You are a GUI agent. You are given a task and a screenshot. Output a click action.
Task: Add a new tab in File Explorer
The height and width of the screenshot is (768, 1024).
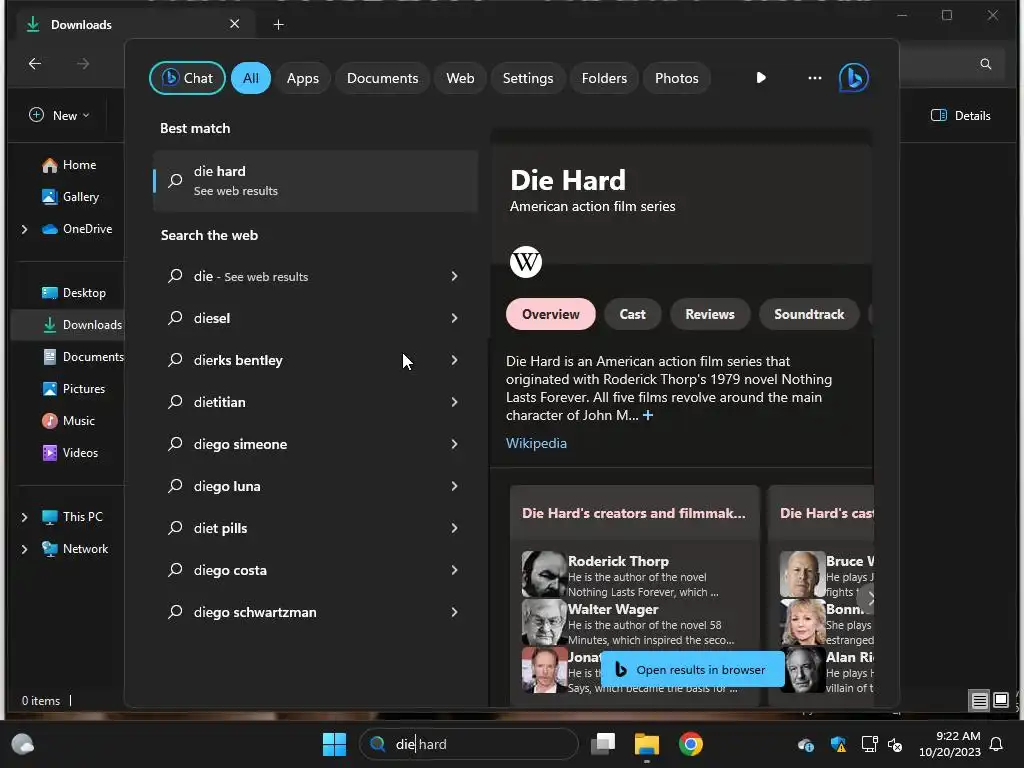(x=278, y=25)
